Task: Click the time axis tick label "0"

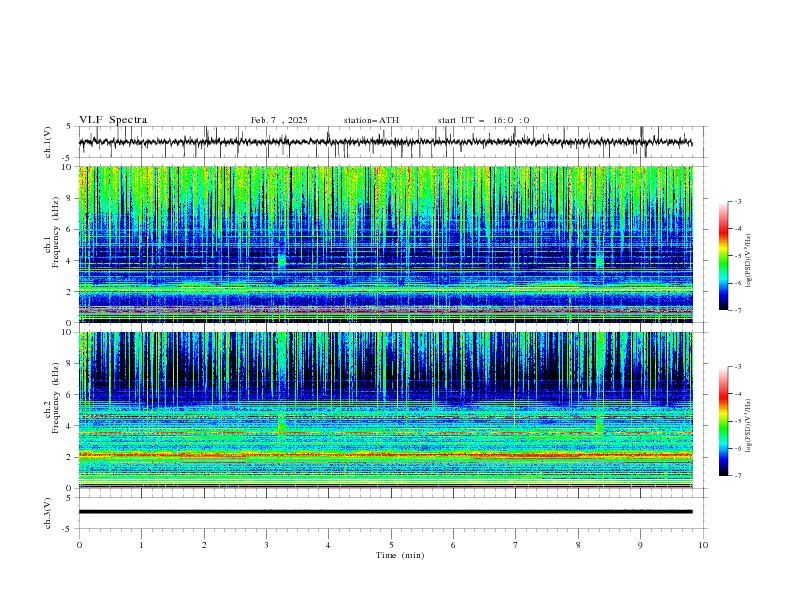Action: [x=79, y=545]
